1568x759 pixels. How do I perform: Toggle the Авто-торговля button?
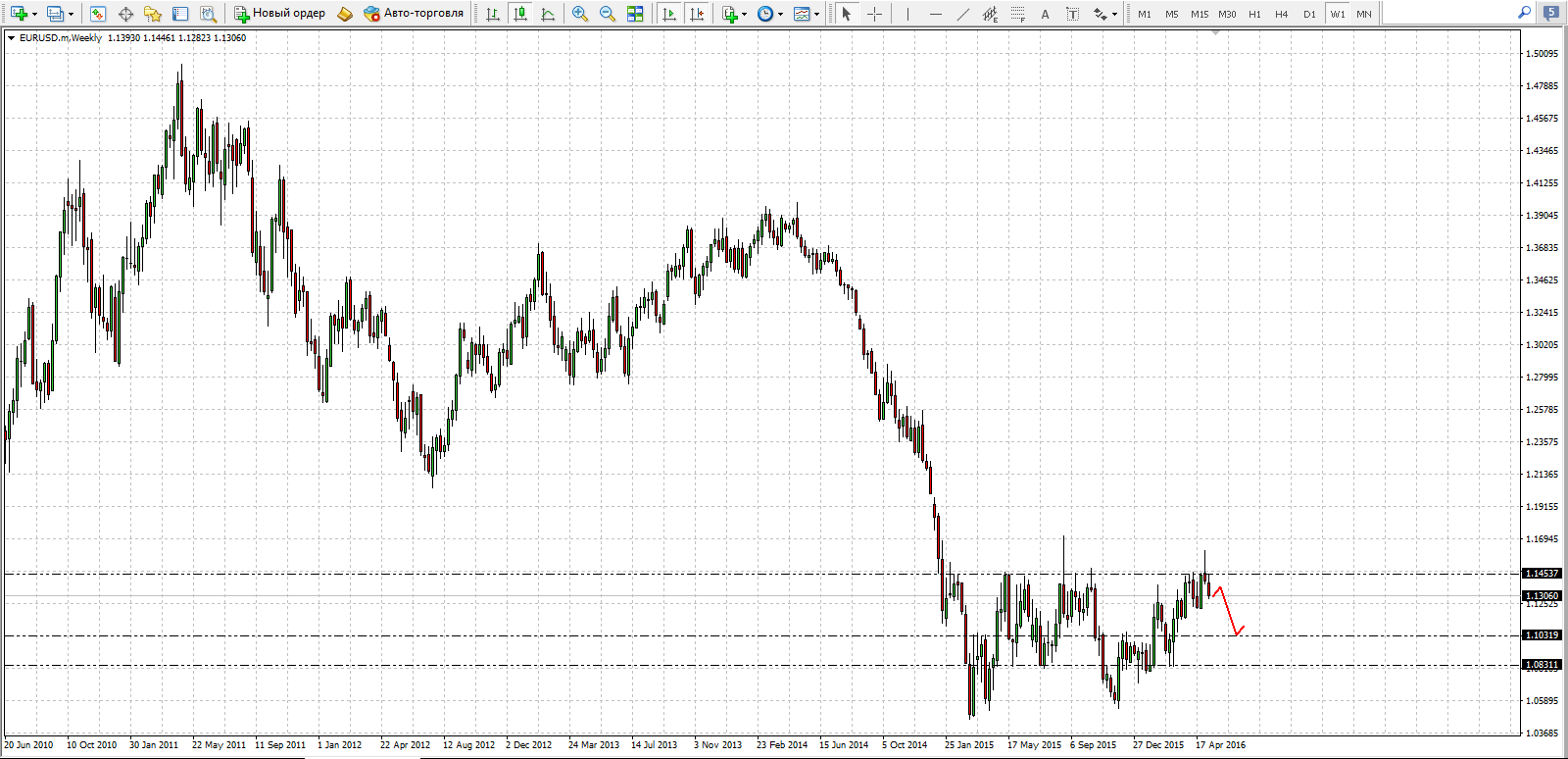(414, 14)
